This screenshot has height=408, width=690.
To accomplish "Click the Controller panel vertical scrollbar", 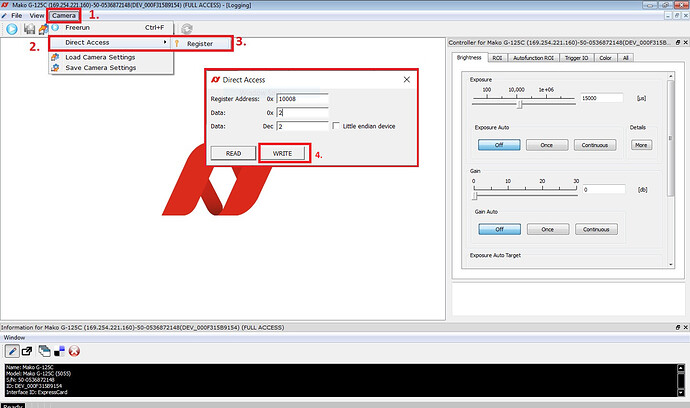I will click(671, 138).
